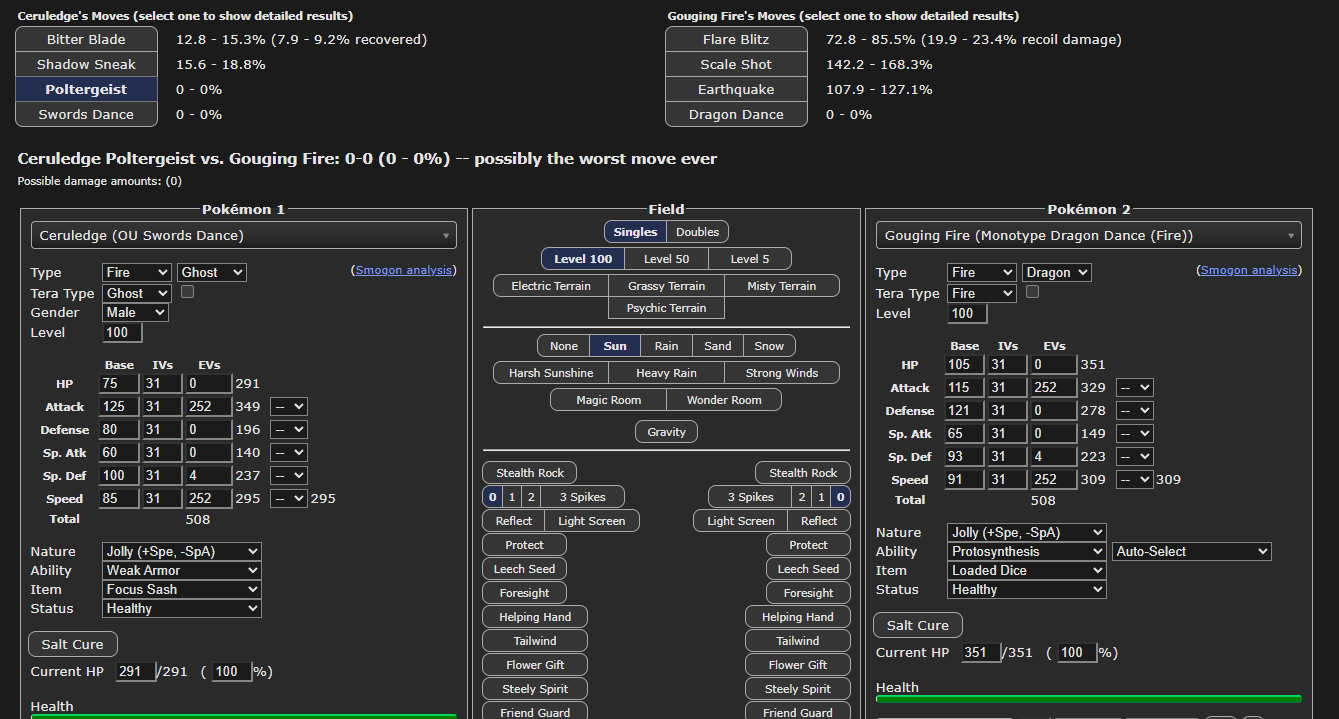Image resolution: width=1339 pixels, height=719 pixels.
Task: Switch the field format to Doubles
Action: pos(697,231)
